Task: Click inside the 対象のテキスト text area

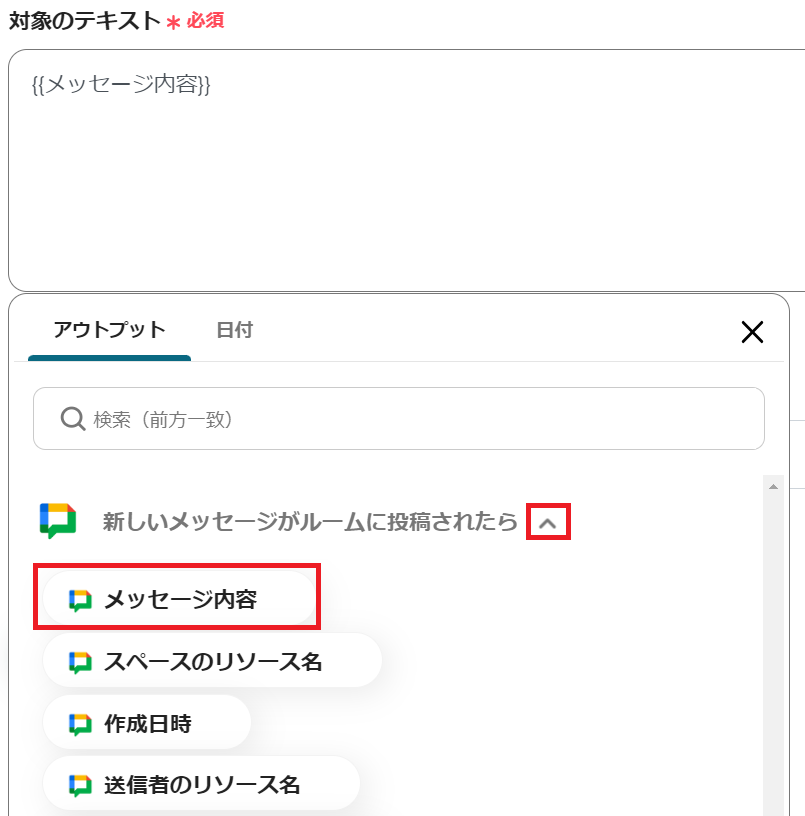Action: click(406, 171)
